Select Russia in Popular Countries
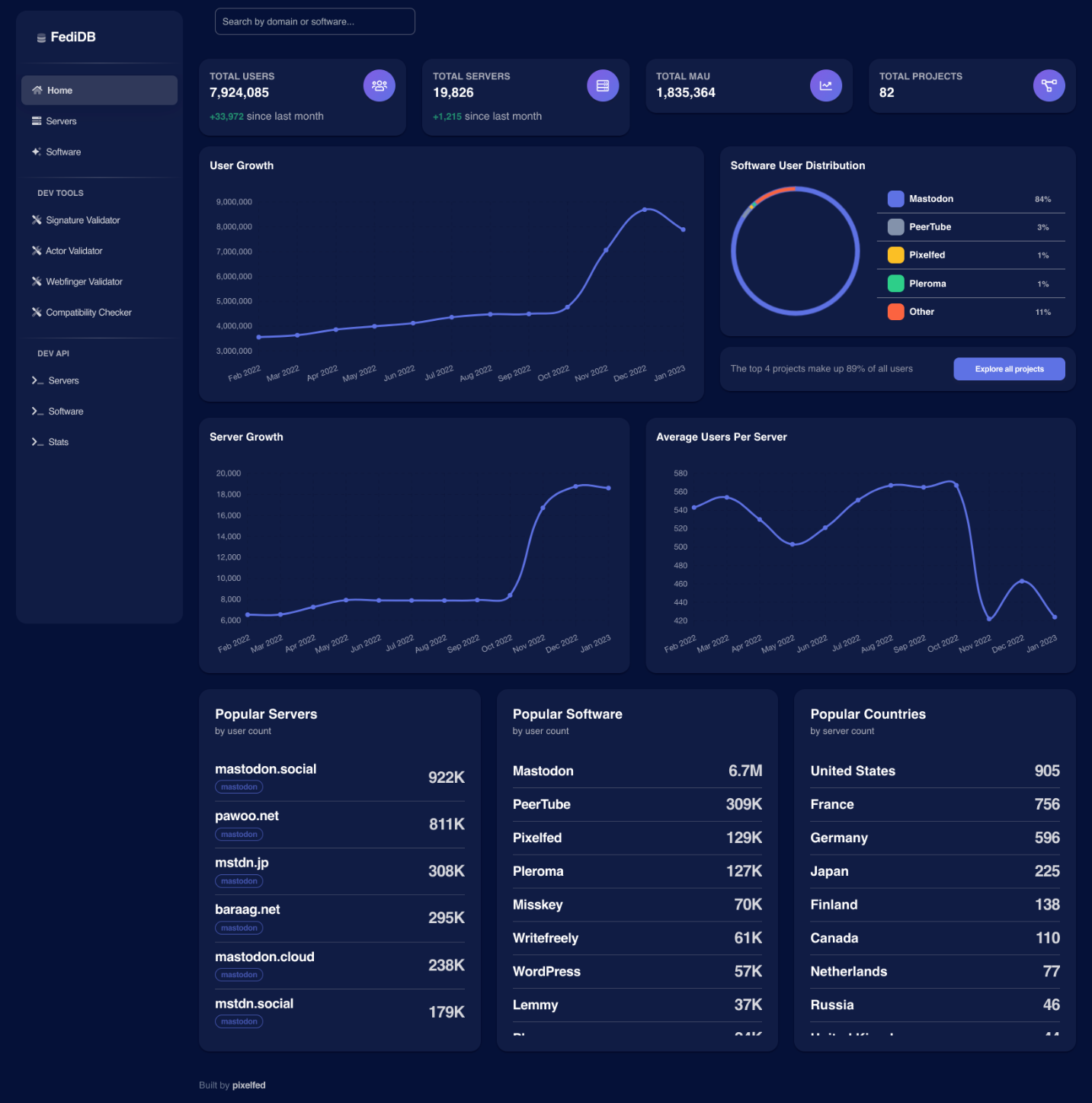The height and width of the screenshot is (1103, 1092). tap(935, 1005)
